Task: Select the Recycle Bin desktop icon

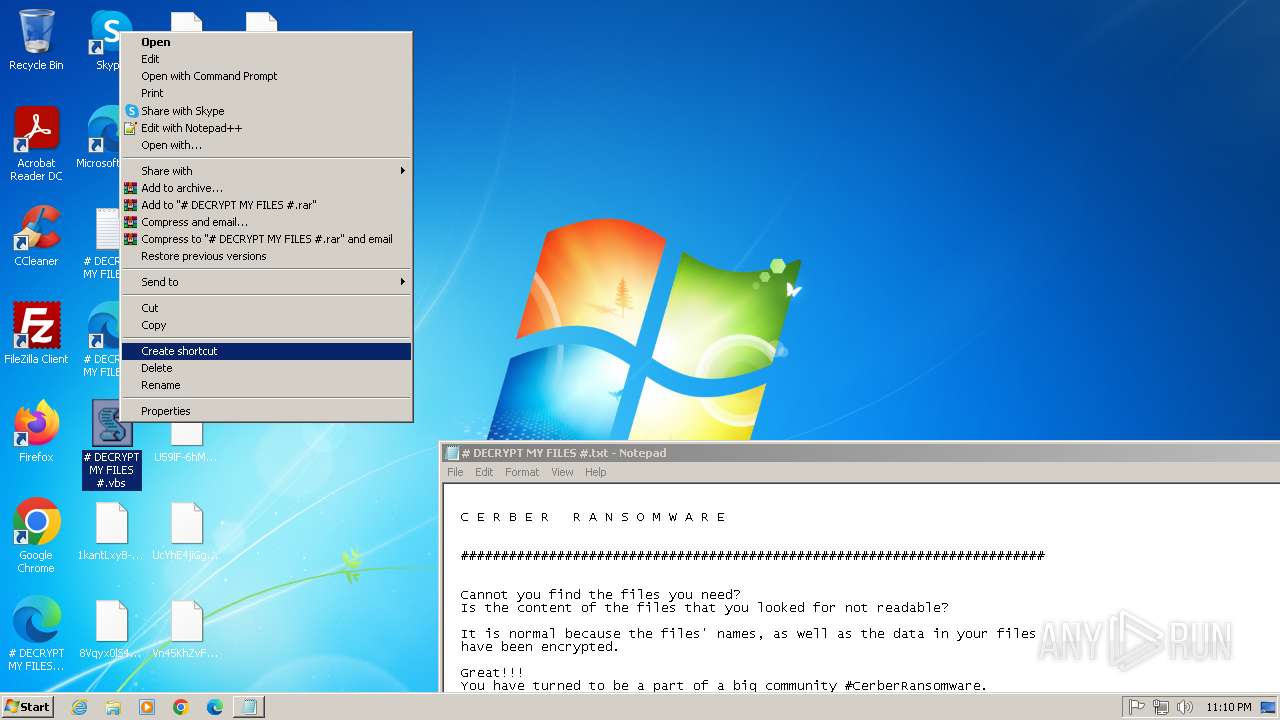Action: tap(36, 40)
